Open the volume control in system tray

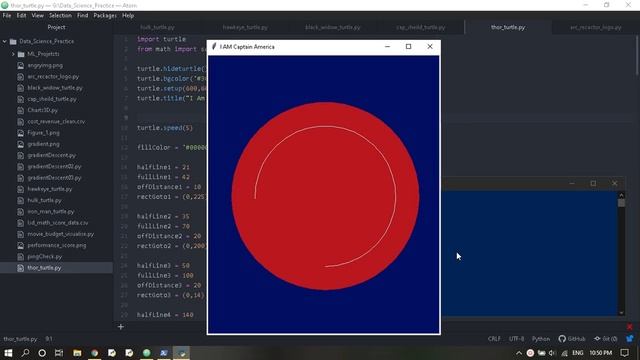[x=552, y=353]
